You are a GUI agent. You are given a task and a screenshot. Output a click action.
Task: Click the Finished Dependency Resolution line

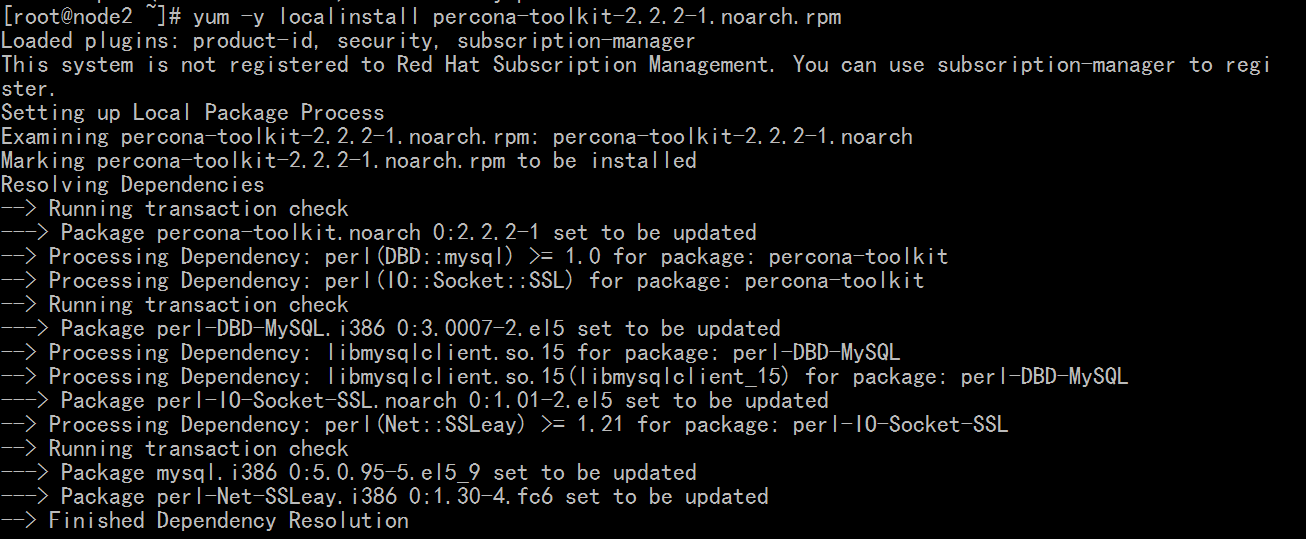point(205,521)
